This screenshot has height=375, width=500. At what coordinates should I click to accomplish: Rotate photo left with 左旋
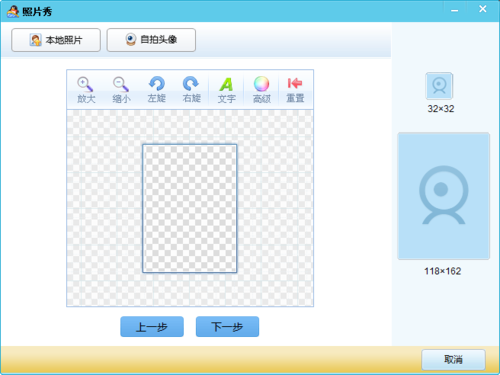click(156, 90)
